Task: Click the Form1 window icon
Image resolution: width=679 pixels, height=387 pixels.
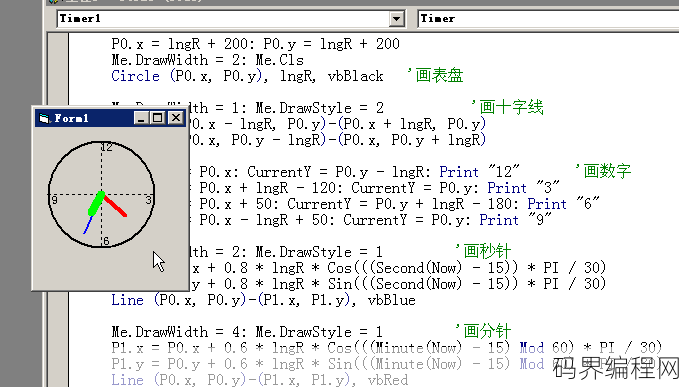Action: 44,118
